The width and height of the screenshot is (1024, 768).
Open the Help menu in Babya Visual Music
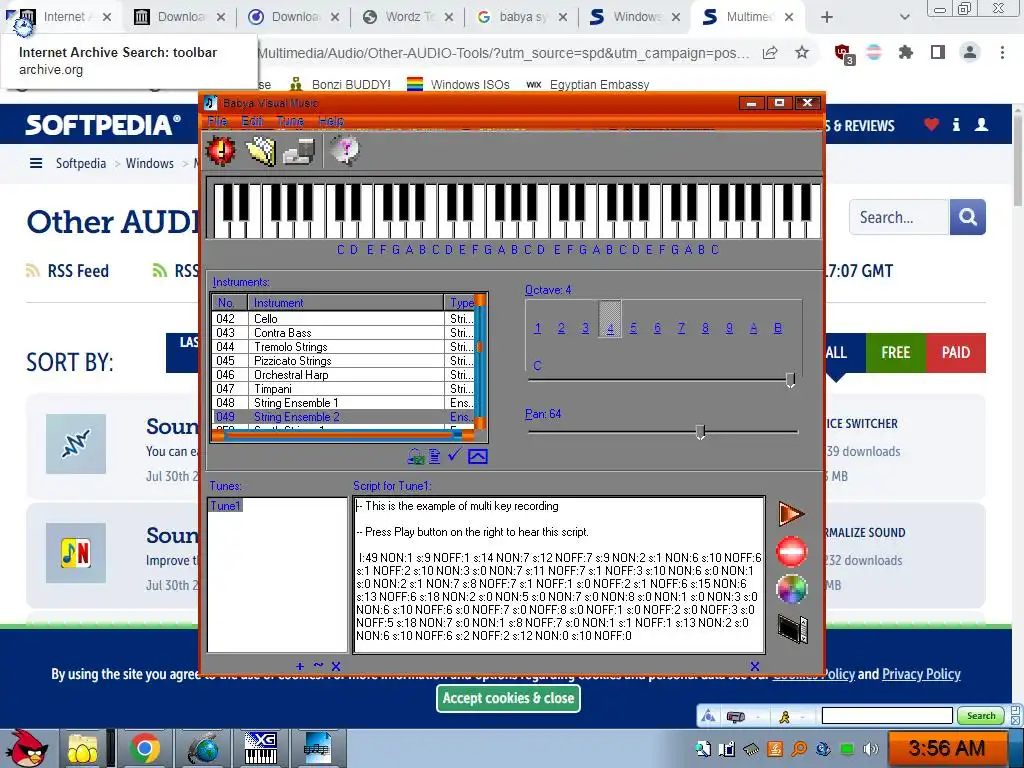[330, 121]
